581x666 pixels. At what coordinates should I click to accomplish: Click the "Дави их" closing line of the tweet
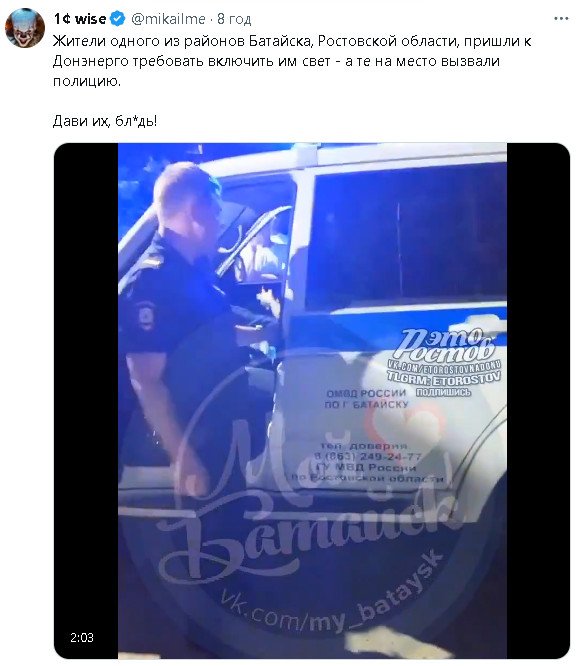(105, 121)
